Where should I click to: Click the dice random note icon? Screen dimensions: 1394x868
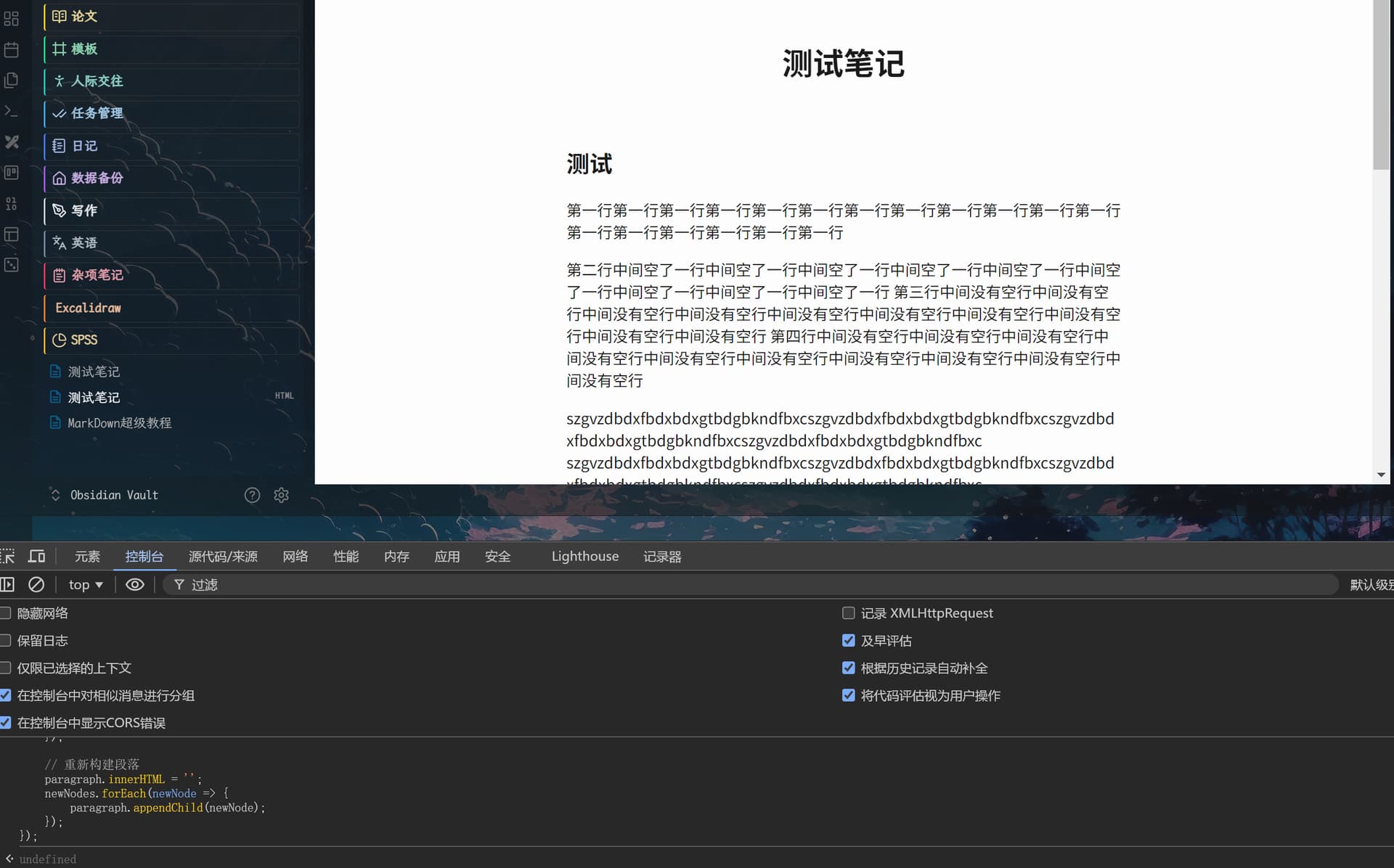(11, 265)
